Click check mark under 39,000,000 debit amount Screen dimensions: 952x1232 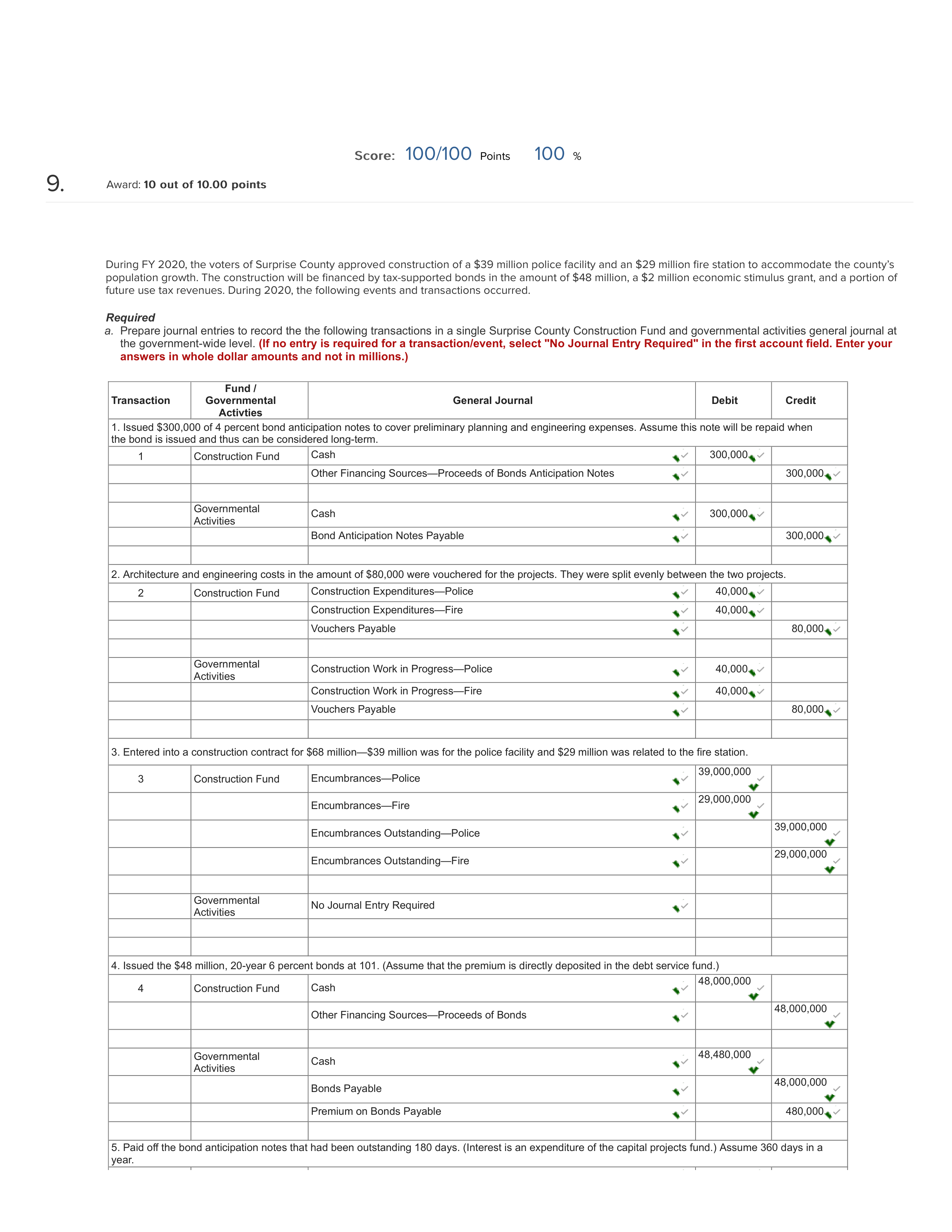click(x=753, y=787)
